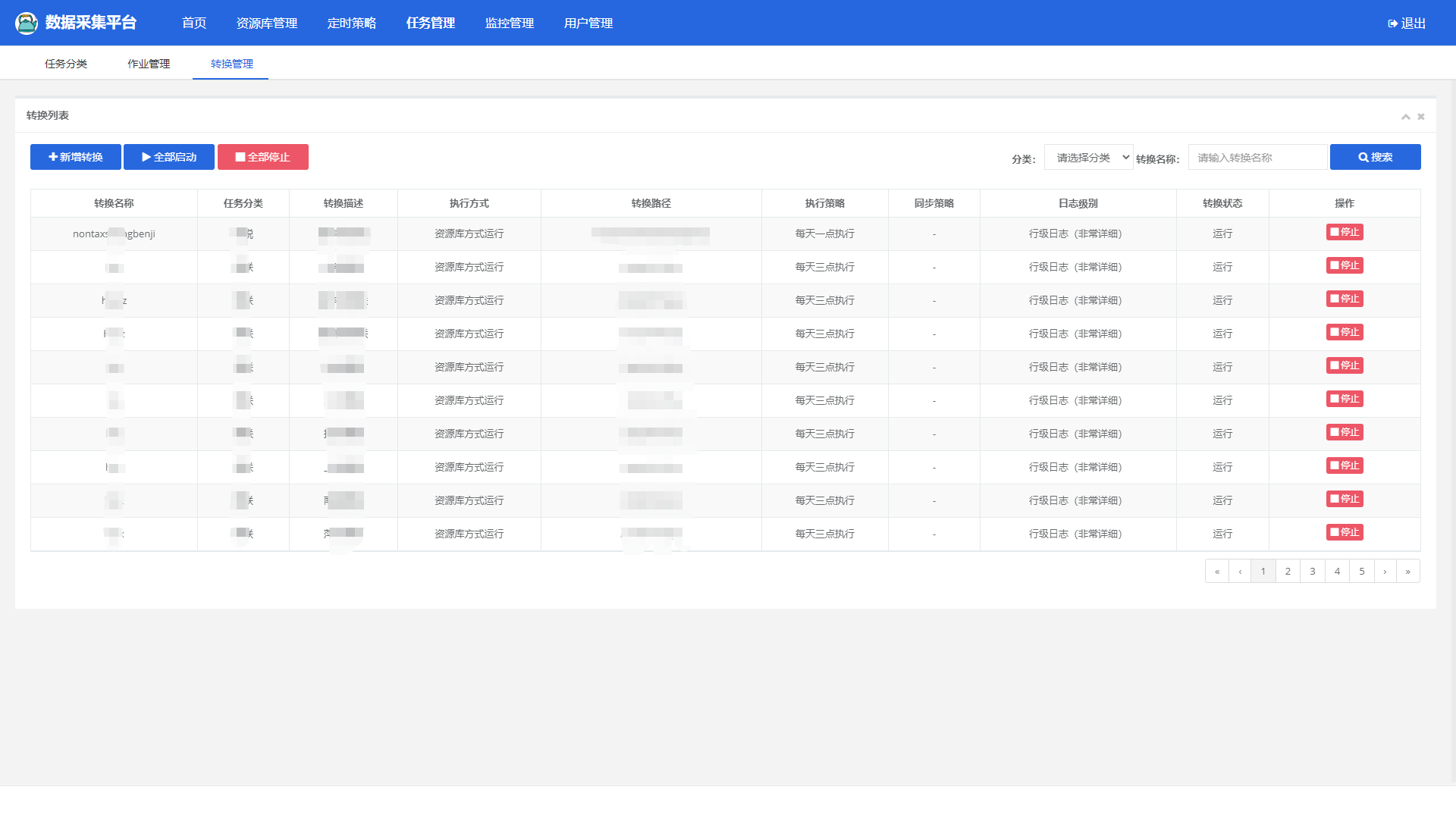Viewport: 1456px width, 818px height.
Task: Click the 每天一点执行 strategy cell
Action: click(825, 233)
